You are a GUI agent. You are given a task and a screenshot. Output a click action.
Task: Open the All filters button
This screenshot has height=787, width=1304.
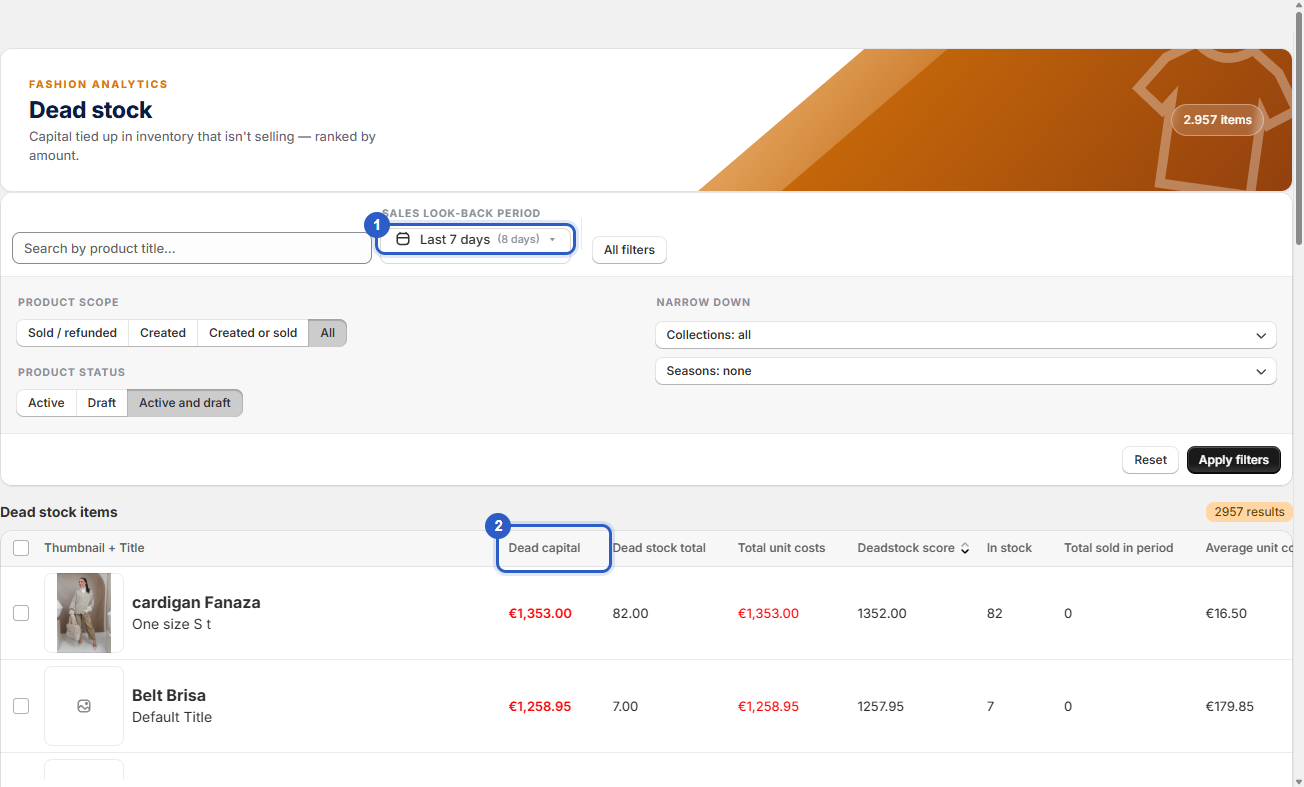click(629, 250)
